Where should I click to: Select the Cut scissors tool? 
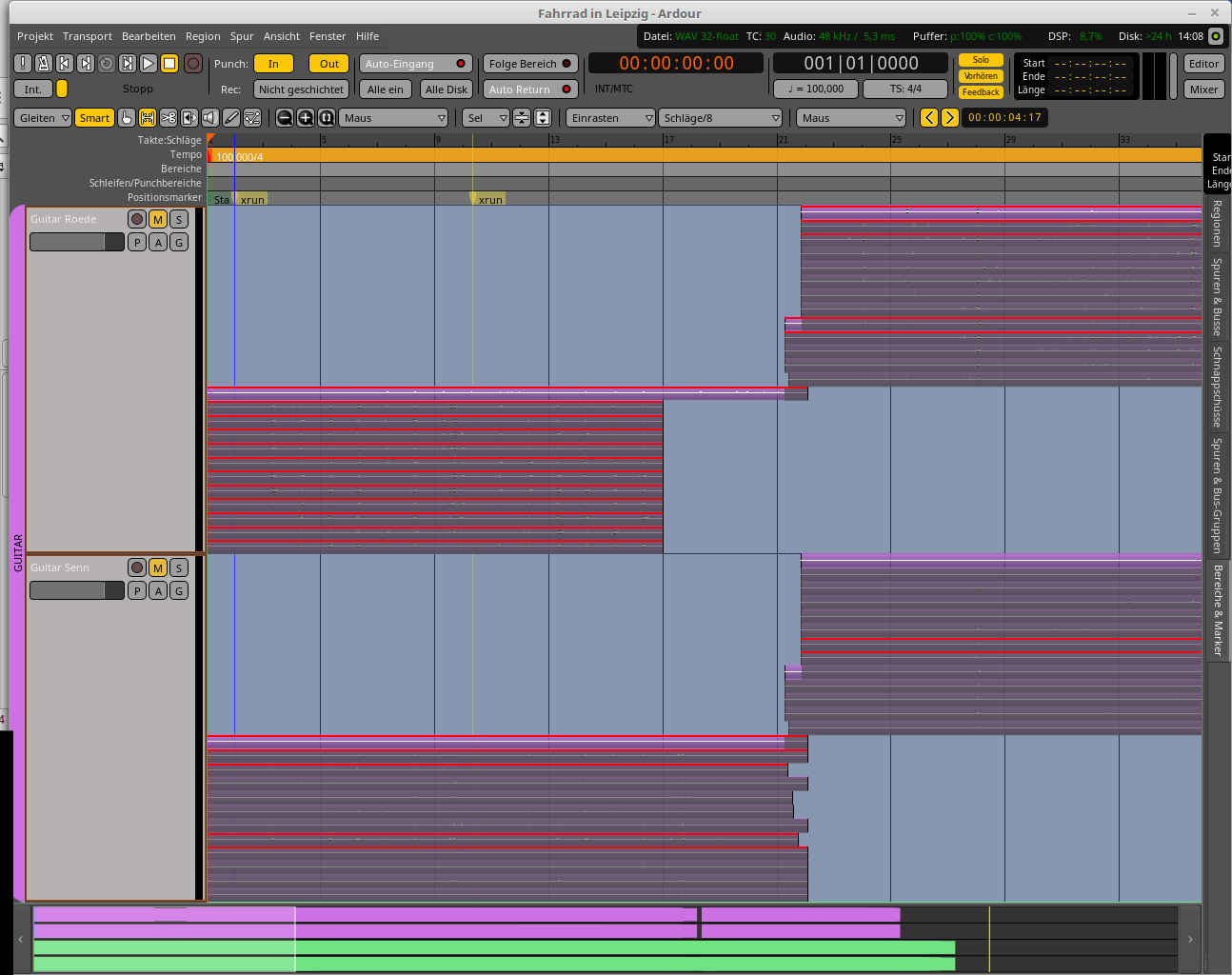click(169, 118)
